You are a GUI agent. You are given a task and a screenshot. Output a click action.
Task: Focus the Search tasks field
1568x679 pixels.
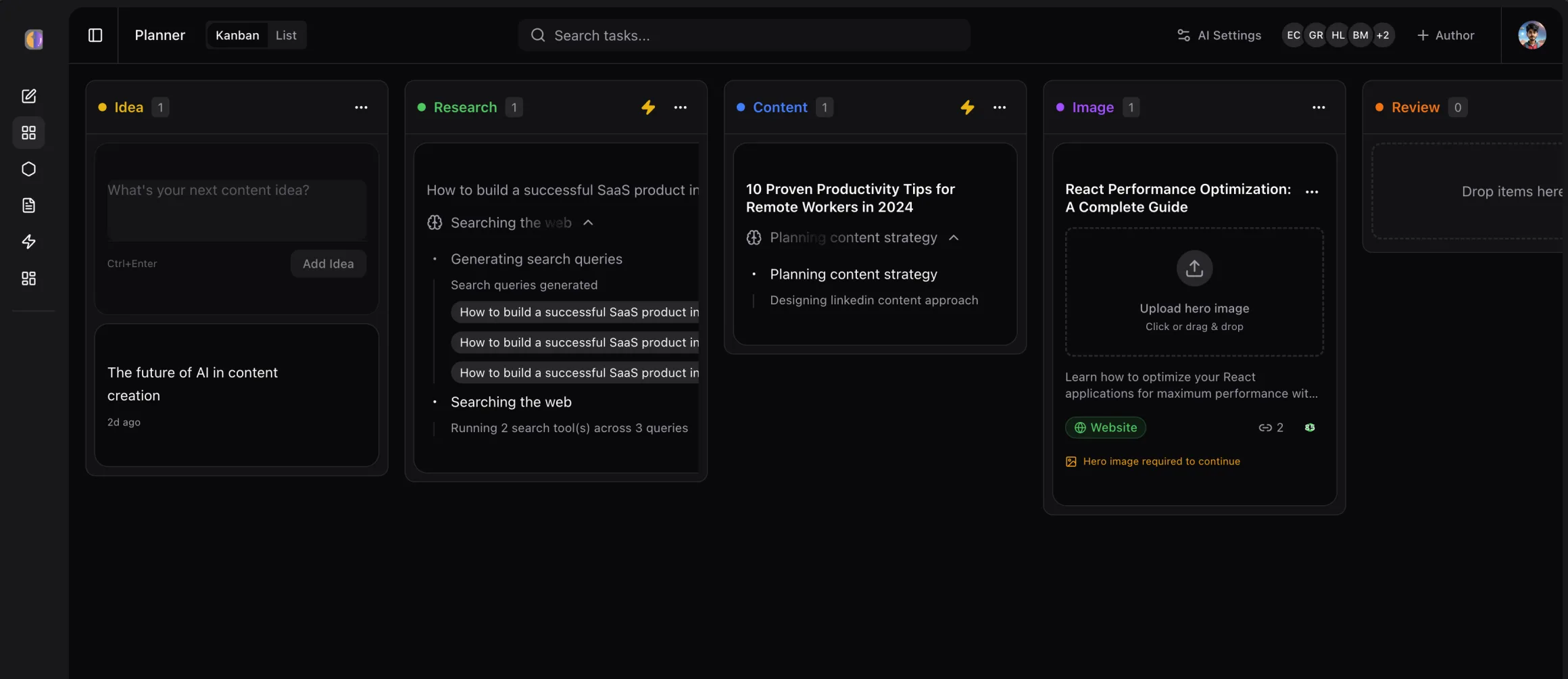(744, 35)
